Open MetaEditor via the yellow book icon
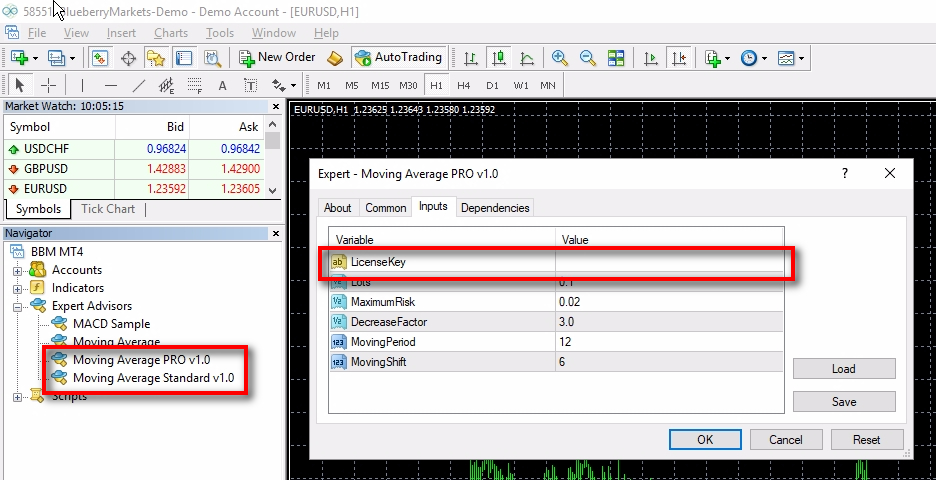The image size is (936, 480). 335,58
